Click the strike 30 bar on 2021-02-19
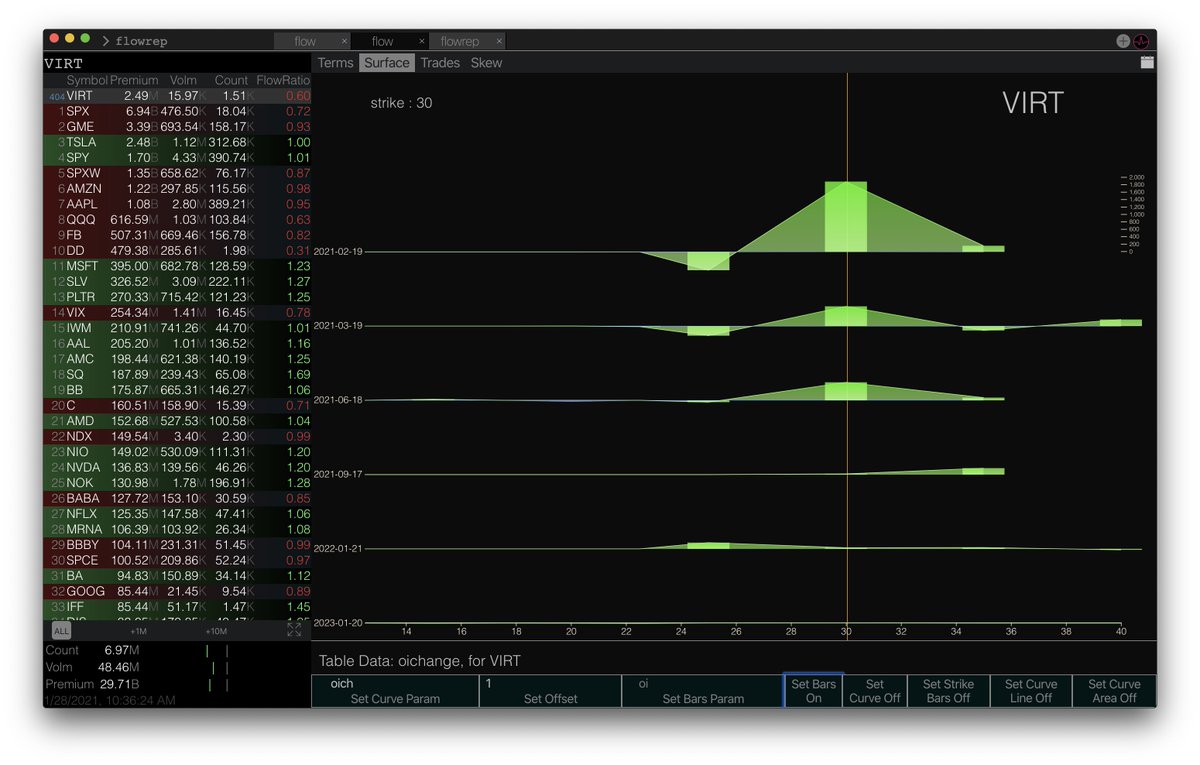The height and width of the screenshot is (765, 1200). coord(846,217)
